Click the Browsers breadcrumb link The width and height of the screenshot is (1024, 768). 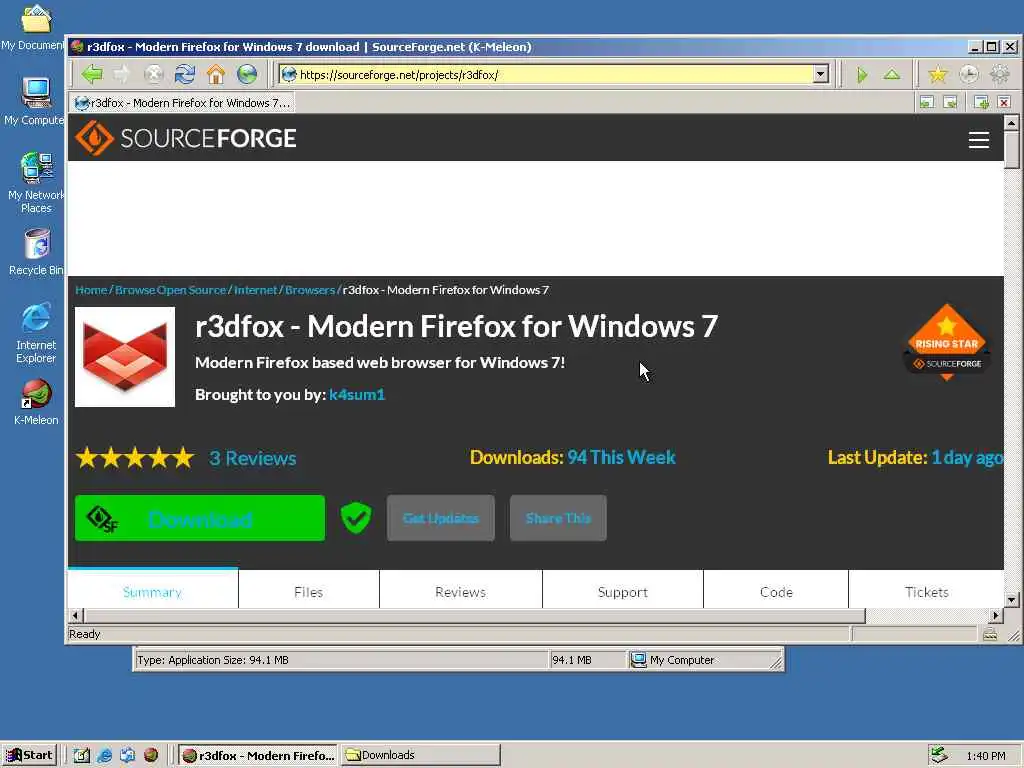(310, 290)
